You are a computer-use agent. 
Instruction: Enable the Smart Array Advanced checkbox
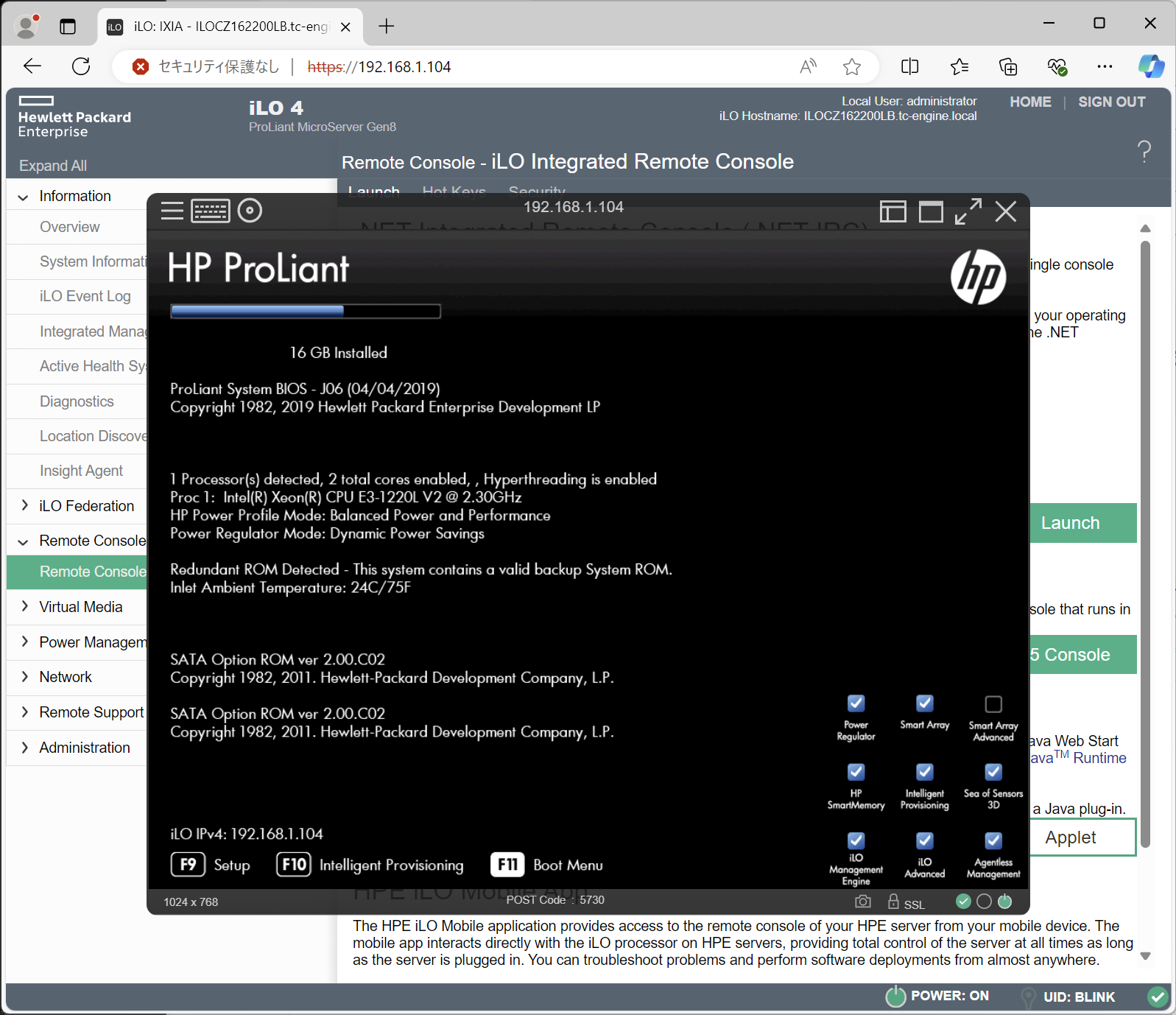tap(993, 704)
